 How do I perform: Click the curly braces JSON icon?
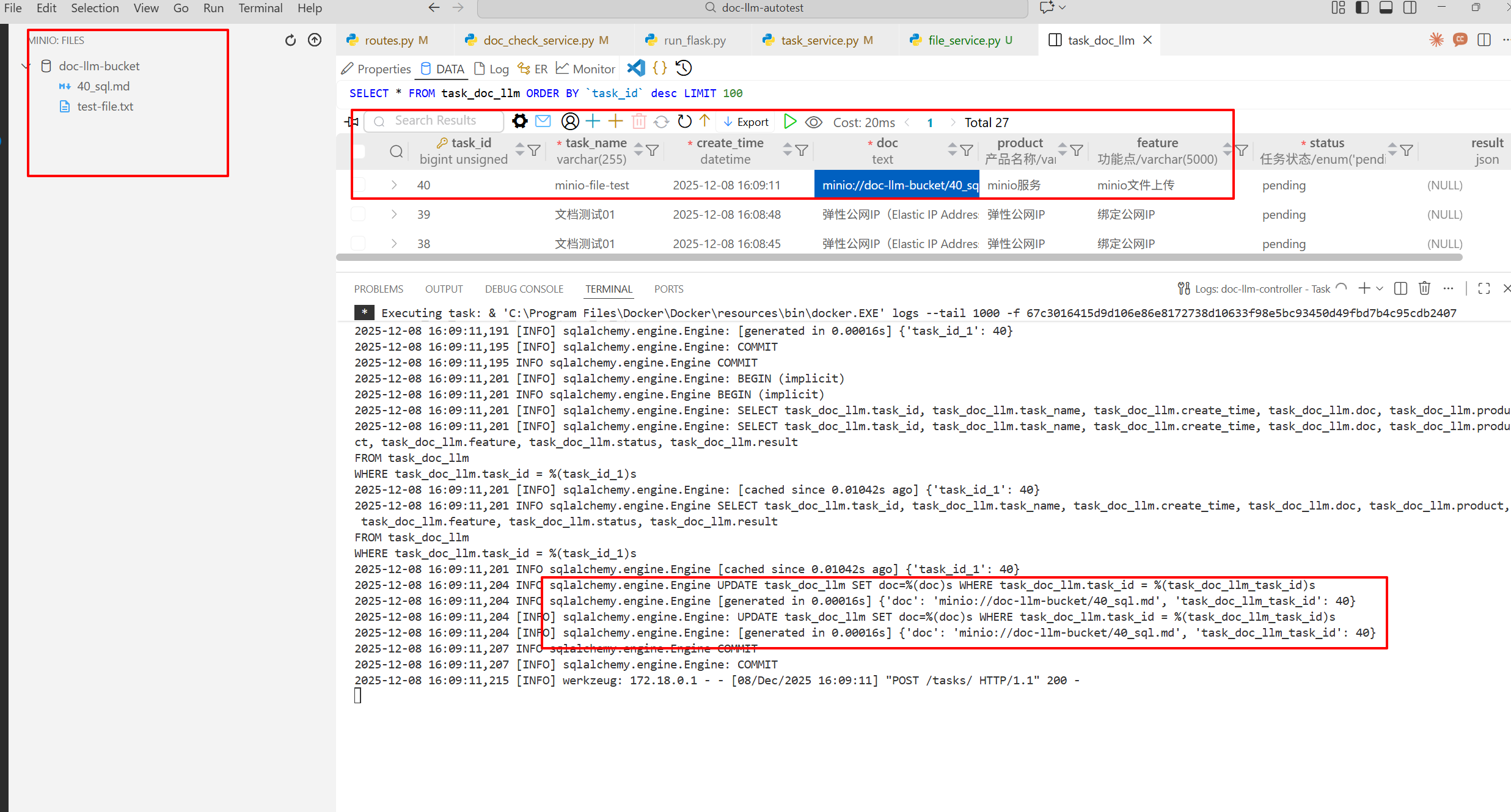(660, 68)
